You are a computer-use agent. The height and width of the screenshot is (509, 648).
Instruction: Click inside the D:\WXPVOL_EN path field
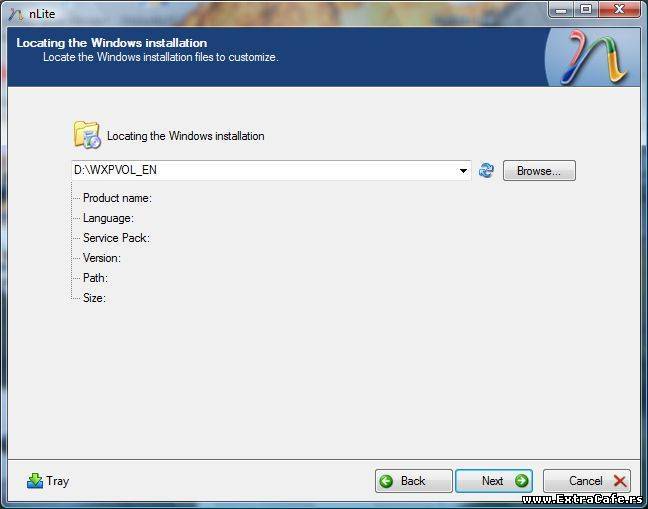coord(260,171)
